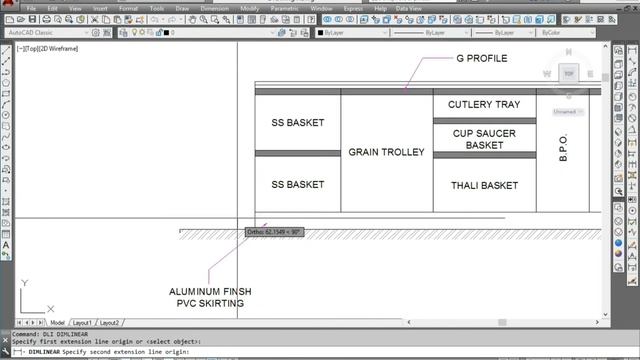Switch to the Layout1 tab
The height and width of the screenshot is (360, 640).
(82, 323)
